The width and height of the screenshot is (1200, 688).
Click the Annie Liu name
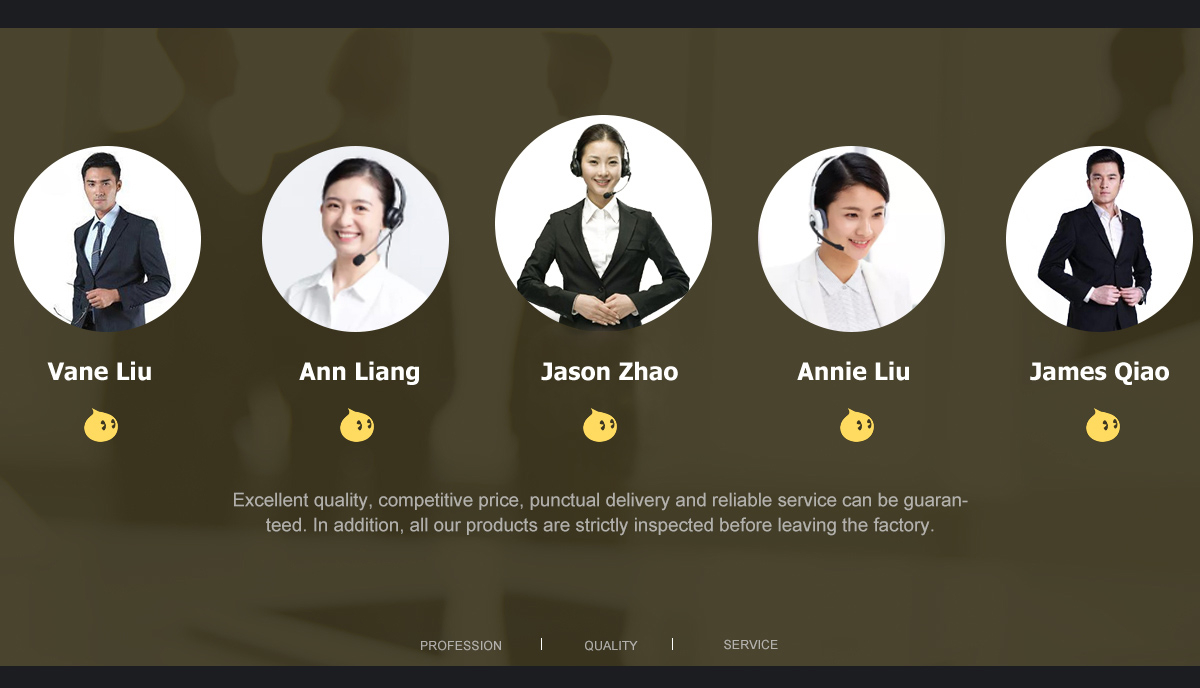pos(854,372)
